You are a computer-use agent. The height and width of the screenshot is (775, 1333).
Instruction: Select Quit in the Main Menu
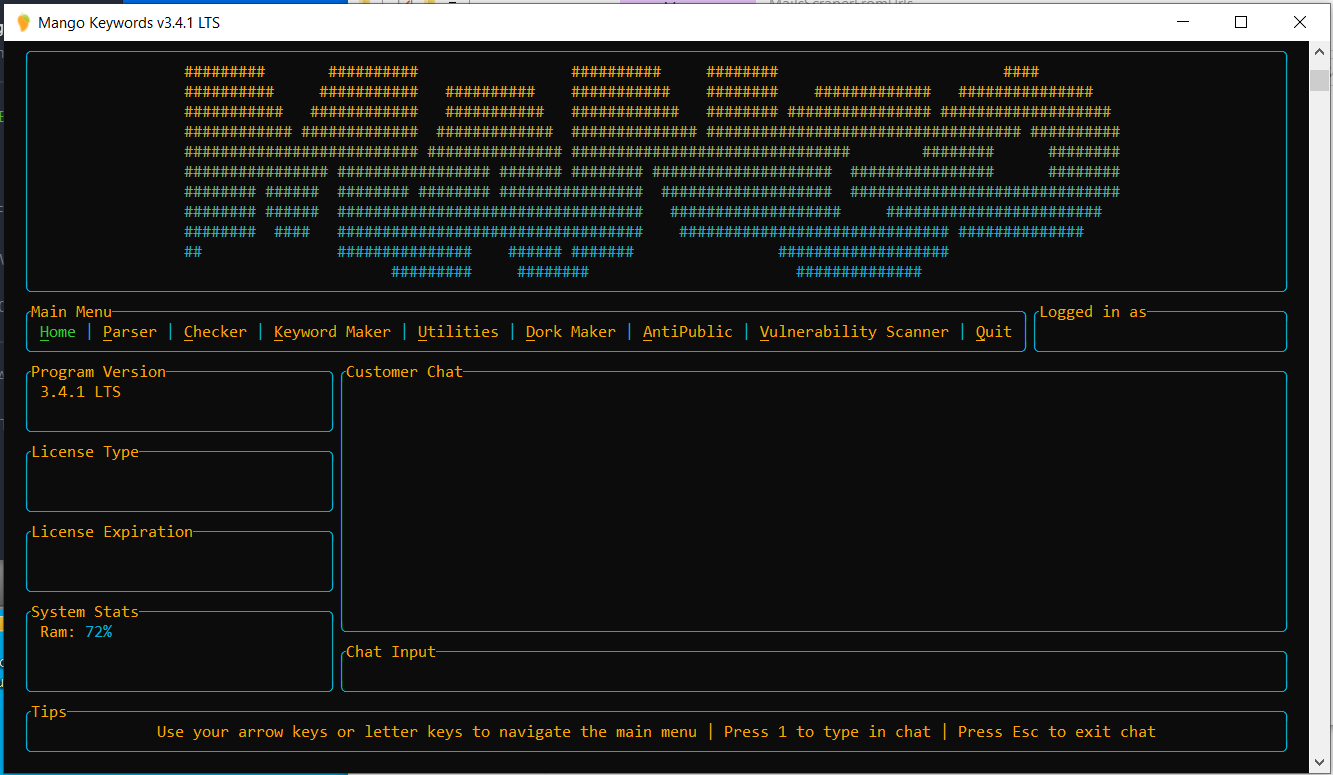coord(994,332)
